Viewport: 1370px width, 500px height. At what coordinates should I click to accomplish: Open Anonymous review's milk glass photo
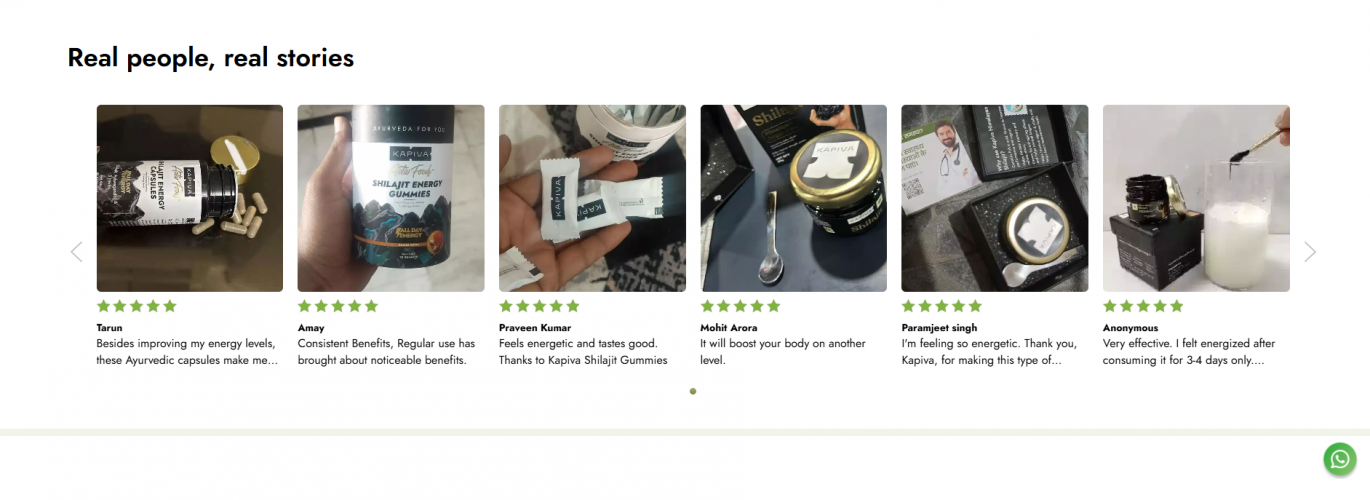pyautogui.click(x=1196, y=198)
